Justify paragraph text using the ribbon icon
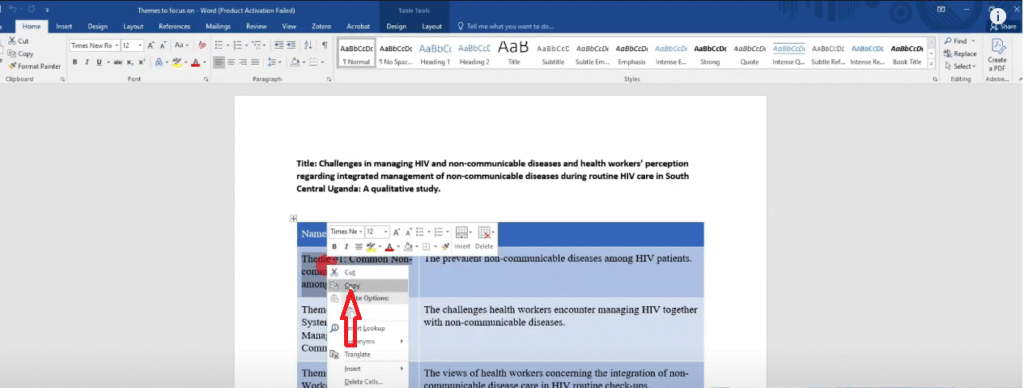This screenshot has height=388, width=1024. 255,62
